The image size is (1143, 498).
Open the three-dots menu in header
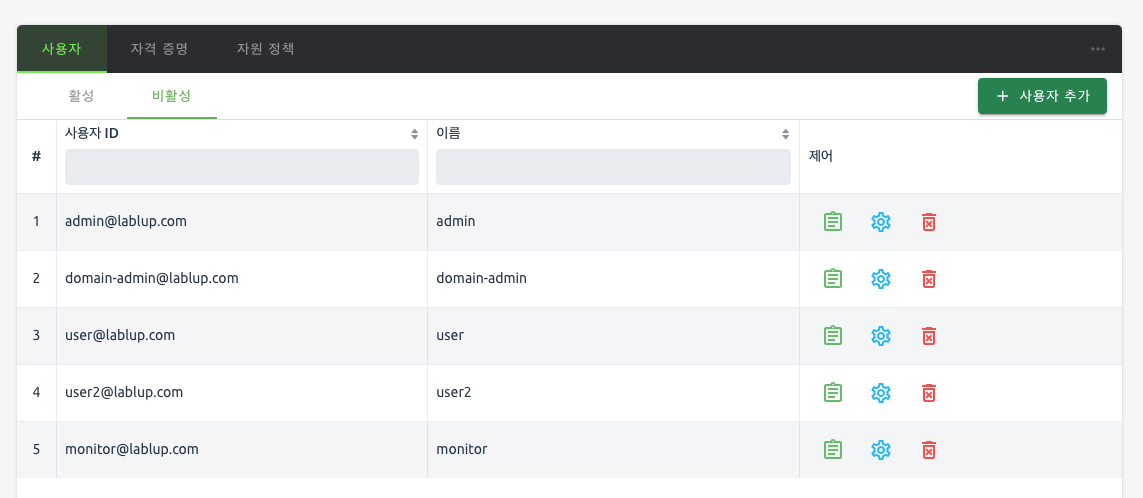[1098, 49]
